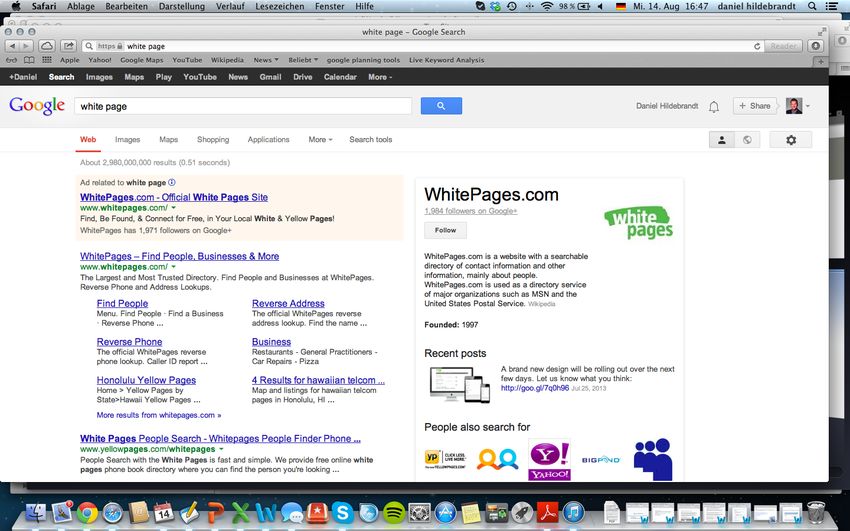Switch to personal results view

(x=722, y=140)
